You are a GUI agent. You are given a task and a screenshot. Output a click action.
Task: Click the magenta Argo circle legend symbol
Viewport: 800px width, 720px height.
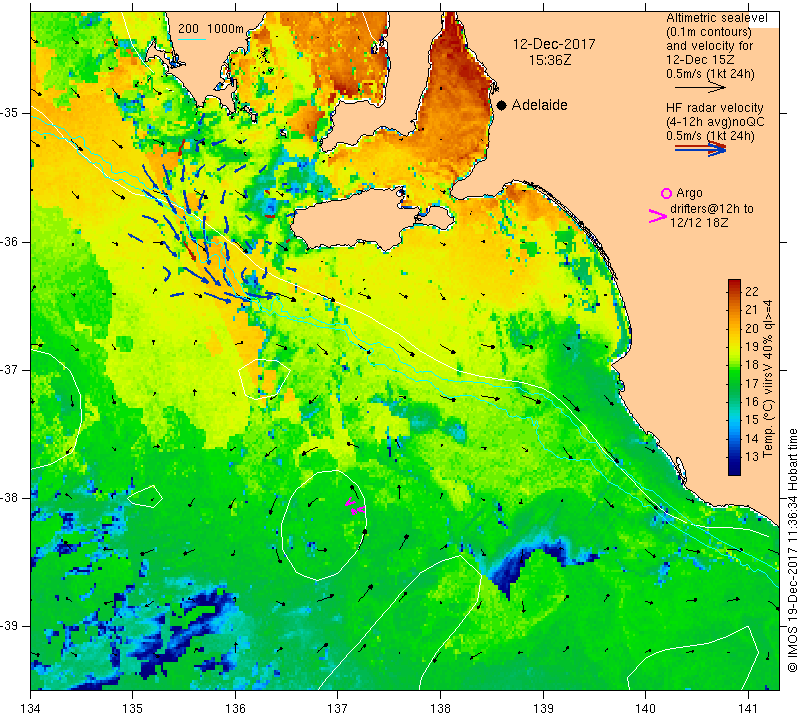(x=666, y=193)
